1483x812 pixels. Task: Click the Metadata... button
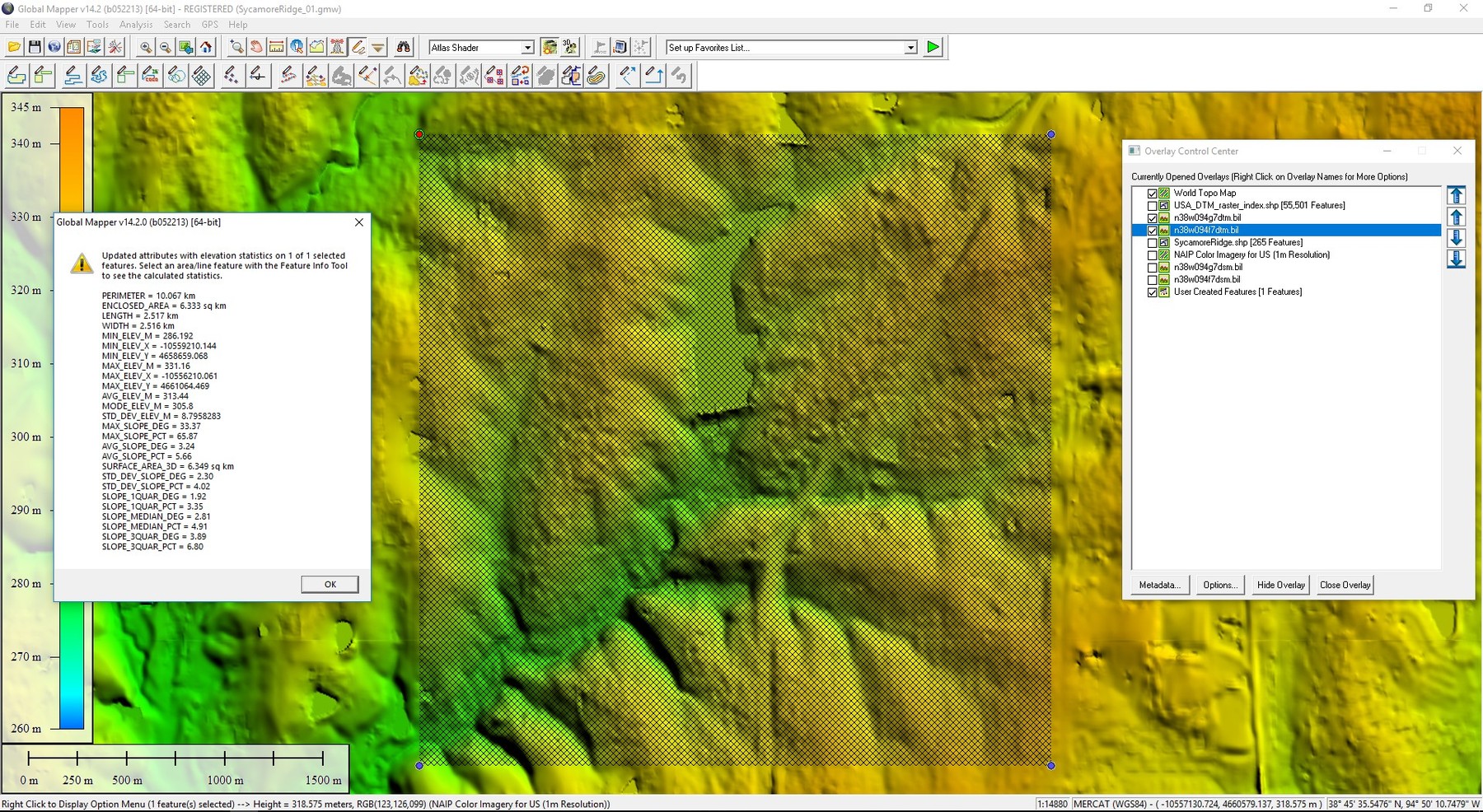1159,585
